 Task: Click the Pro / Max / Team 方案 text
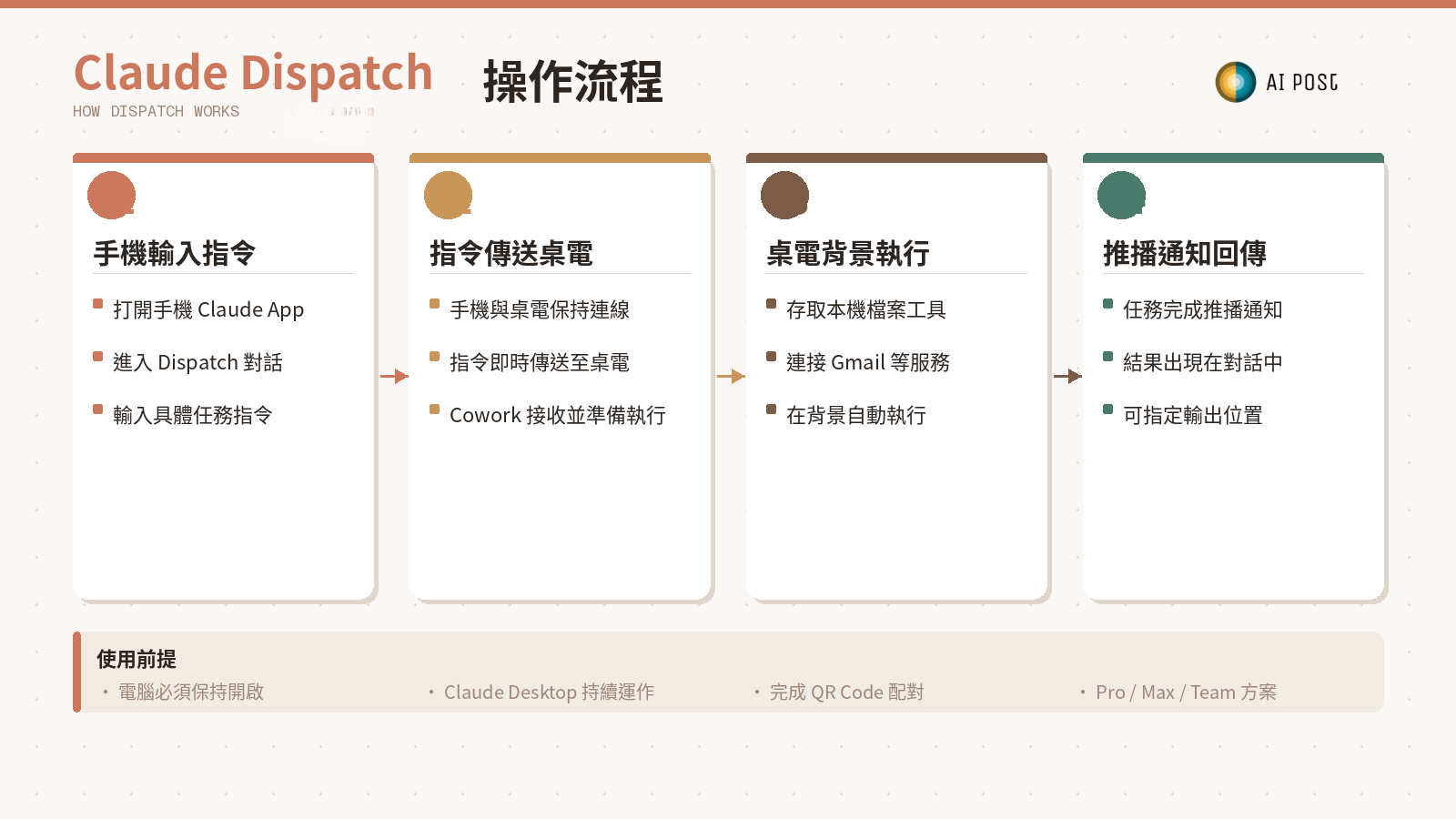coord(1186,693)
